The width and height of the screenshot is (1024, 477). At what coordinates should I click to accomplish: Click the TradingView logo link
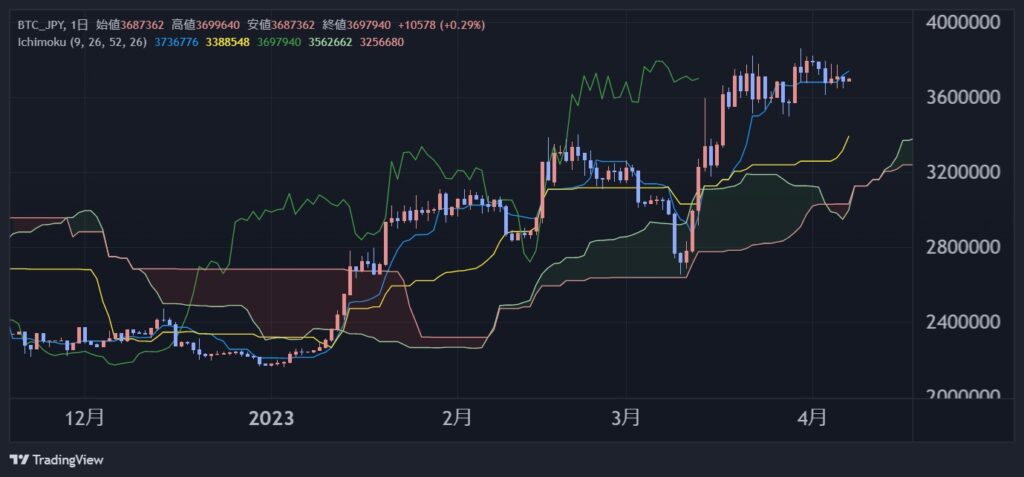[x=57, y=460]
